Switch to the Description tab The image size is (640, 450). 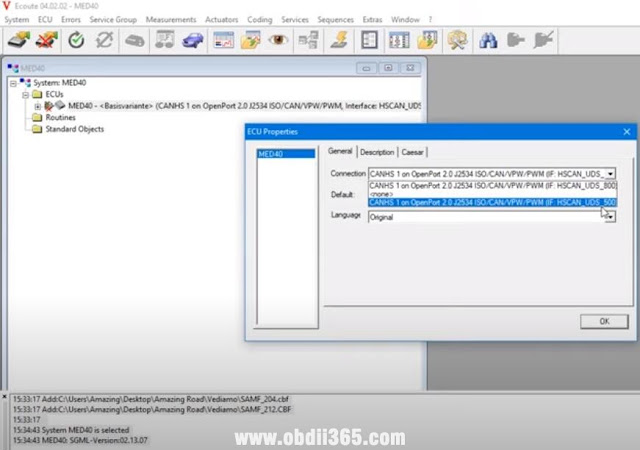377,152
